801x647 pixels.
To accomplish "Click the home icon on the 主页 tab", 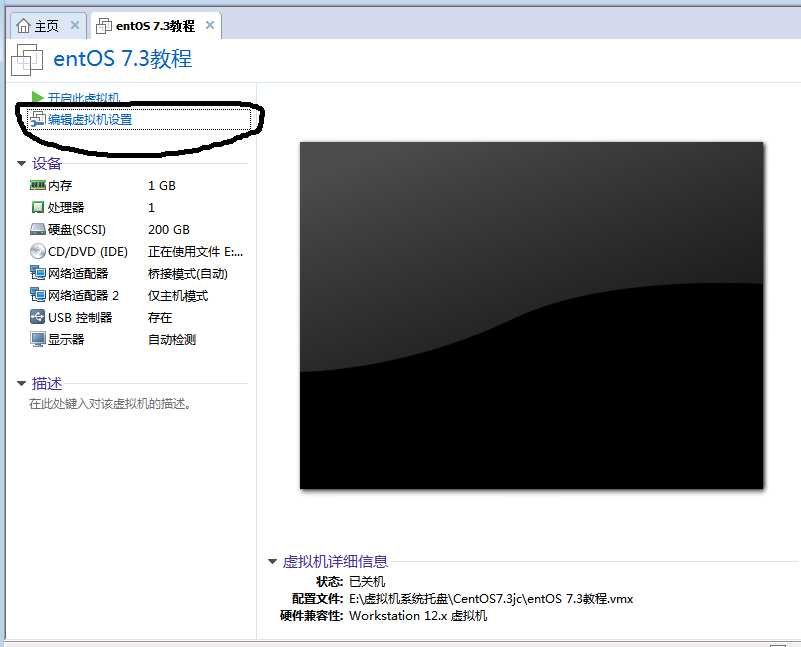I will click(23, 25).
